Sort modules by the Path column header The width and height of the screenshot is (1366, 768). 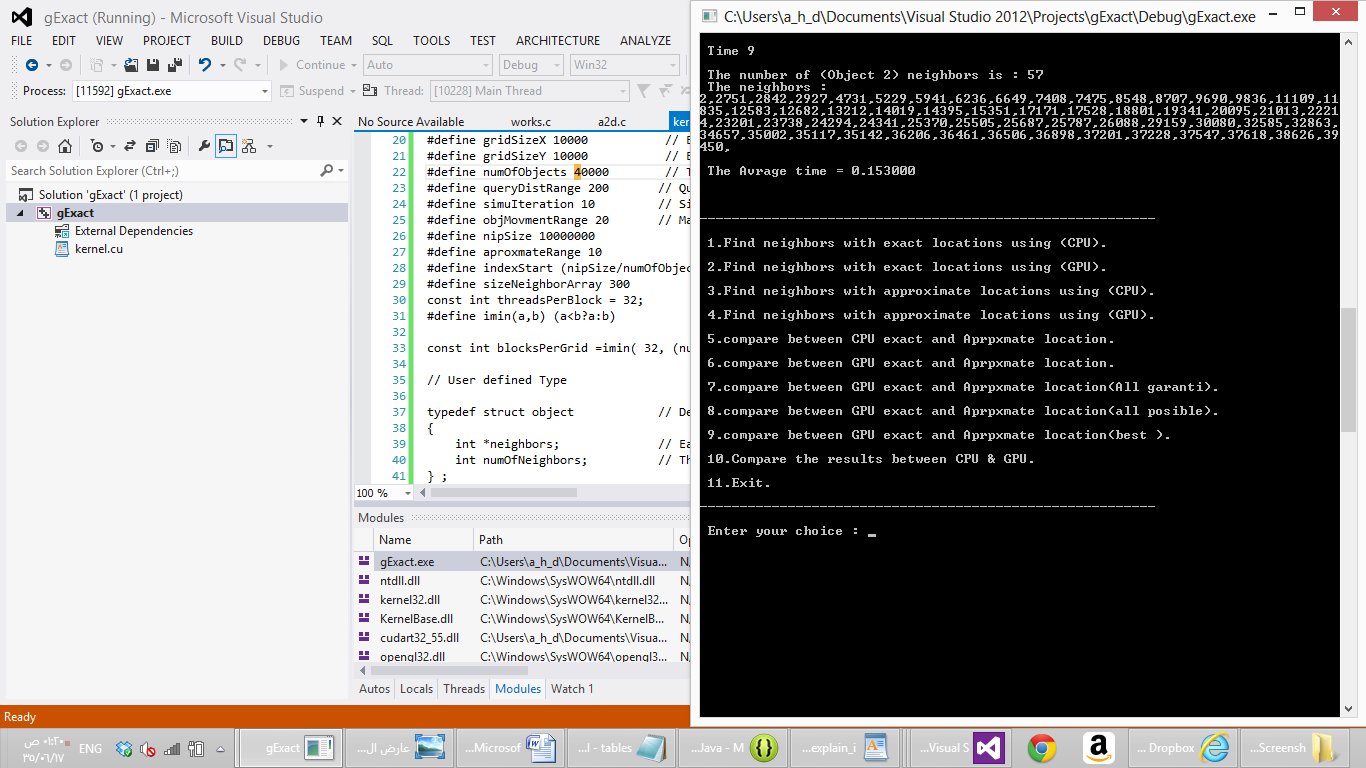(574, 540)
